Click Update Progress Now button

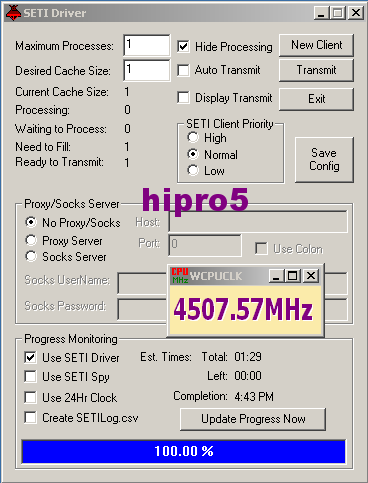point(253,419)
